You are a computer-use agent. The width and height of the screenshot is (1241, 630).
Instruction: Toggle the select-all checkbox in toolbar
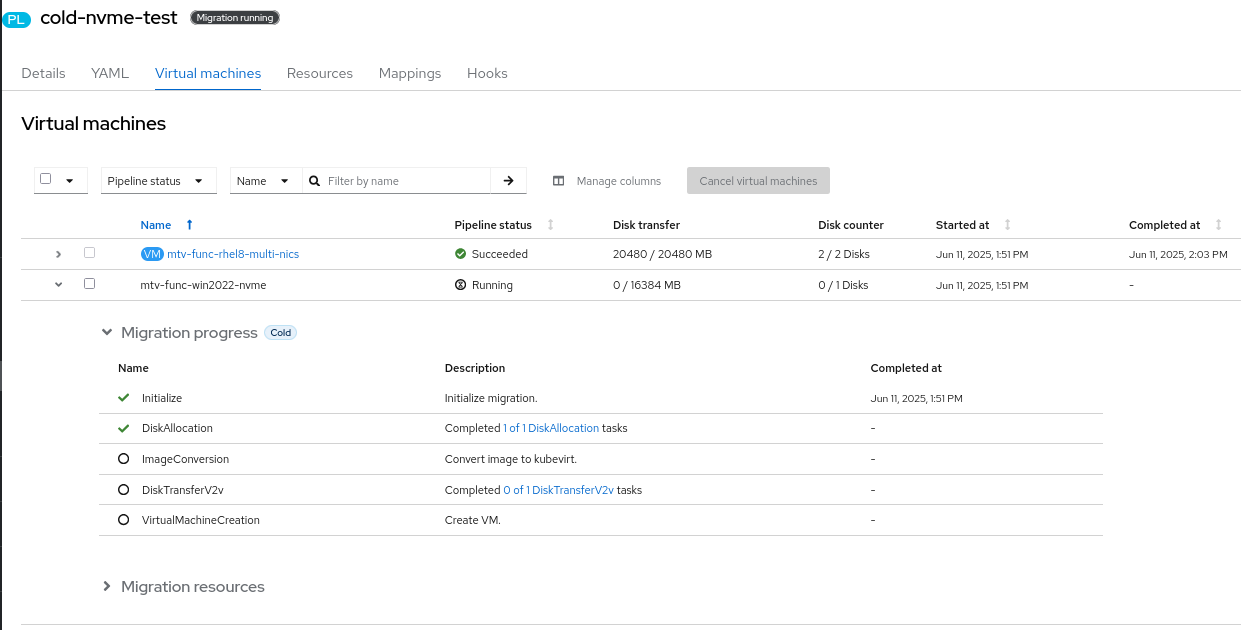coord(46,180)
